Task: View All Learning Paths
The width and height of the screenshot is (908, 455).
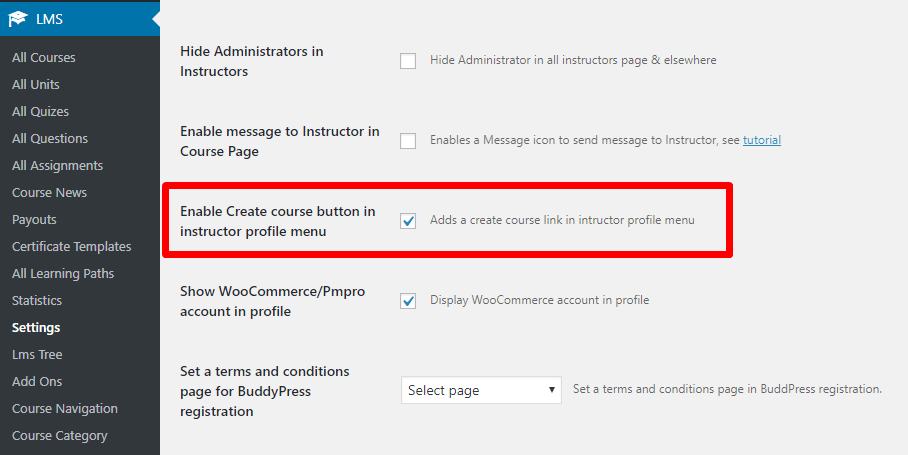Action: pos(63,274)
